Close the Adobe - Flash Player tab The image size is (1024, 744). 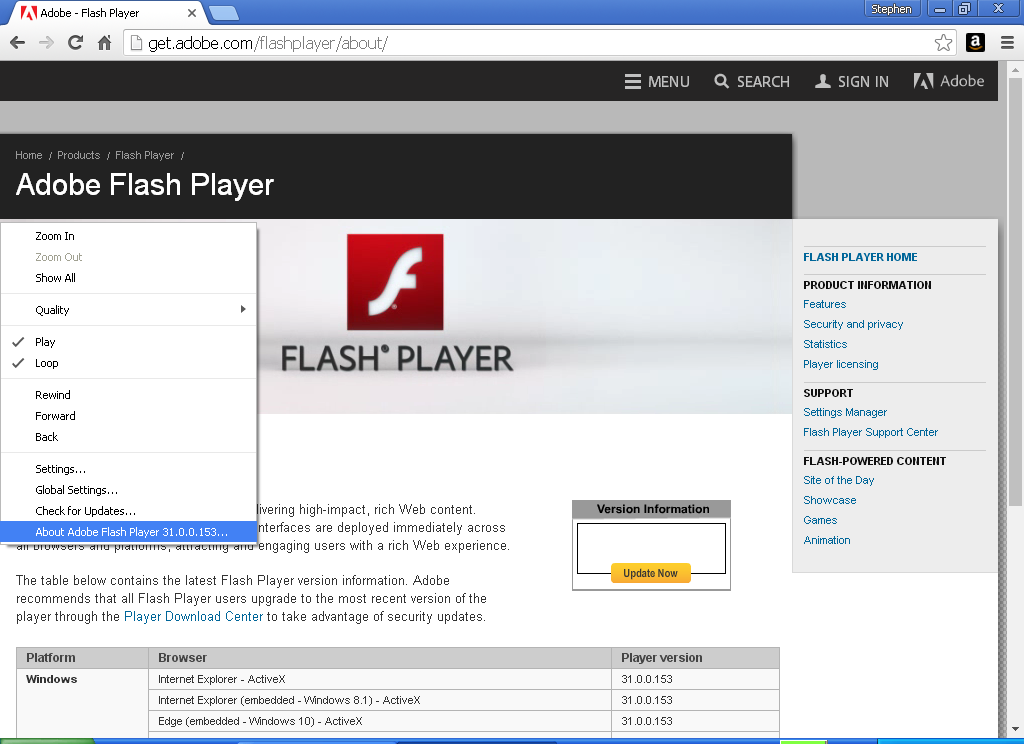tap(191, 13)
